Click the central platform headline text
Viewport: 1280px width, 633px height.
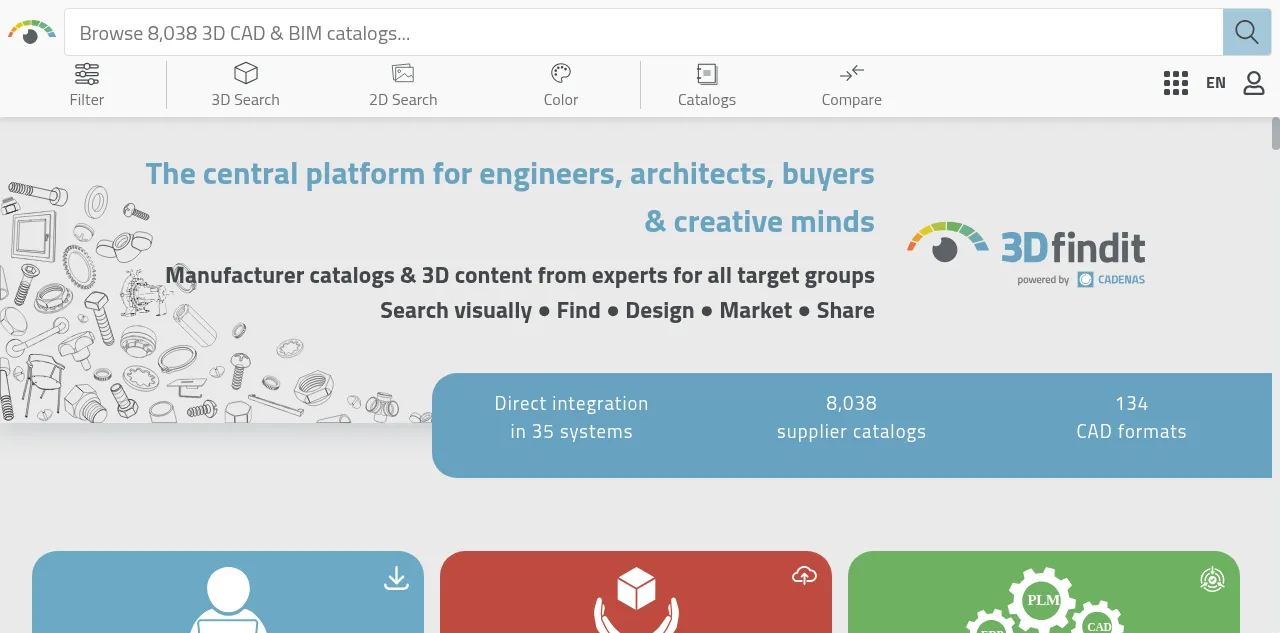click(x=510, y=197)
